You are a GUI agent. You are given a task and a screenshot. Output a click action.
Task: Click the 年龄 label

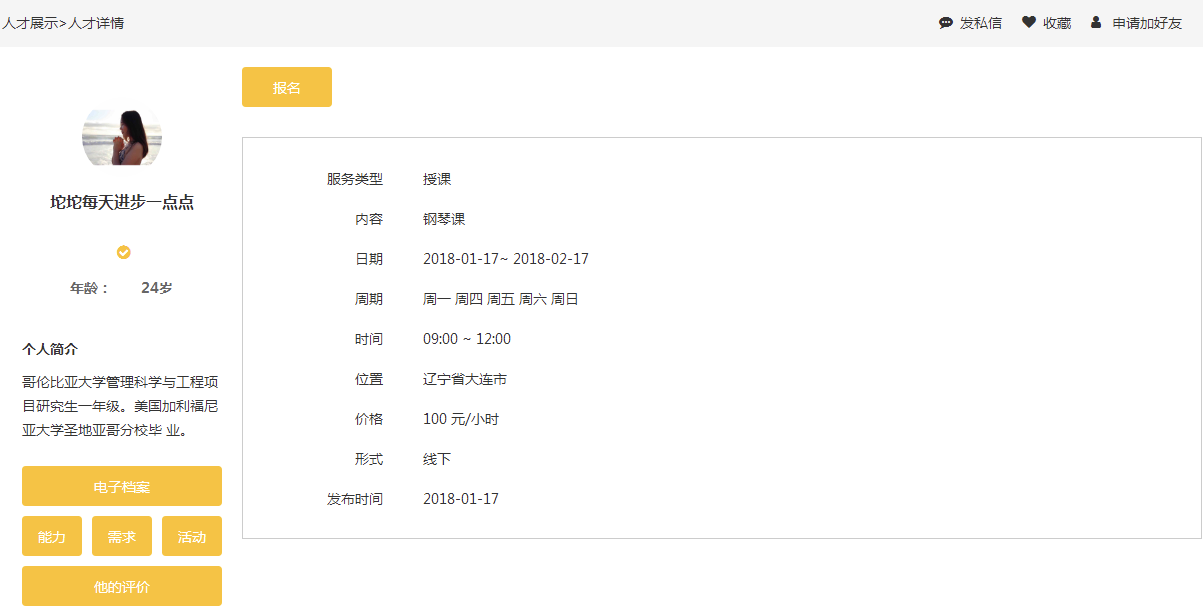pos(89,288)
